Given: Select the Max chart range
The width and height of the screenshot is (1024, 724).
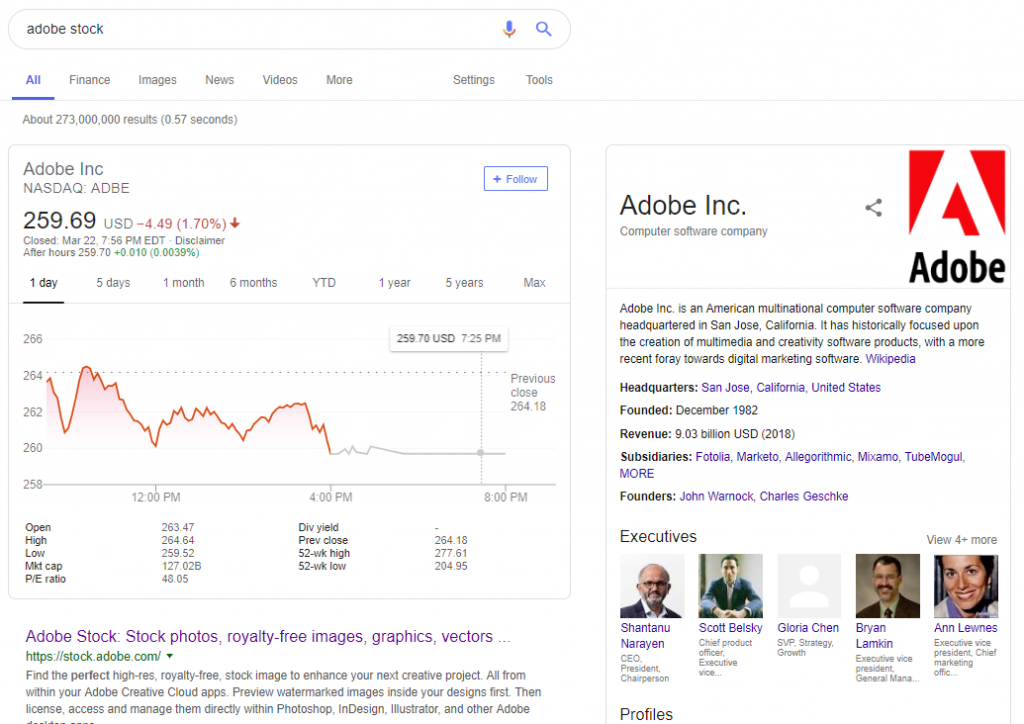Looking at the screenshot, I should click(534, 283).
